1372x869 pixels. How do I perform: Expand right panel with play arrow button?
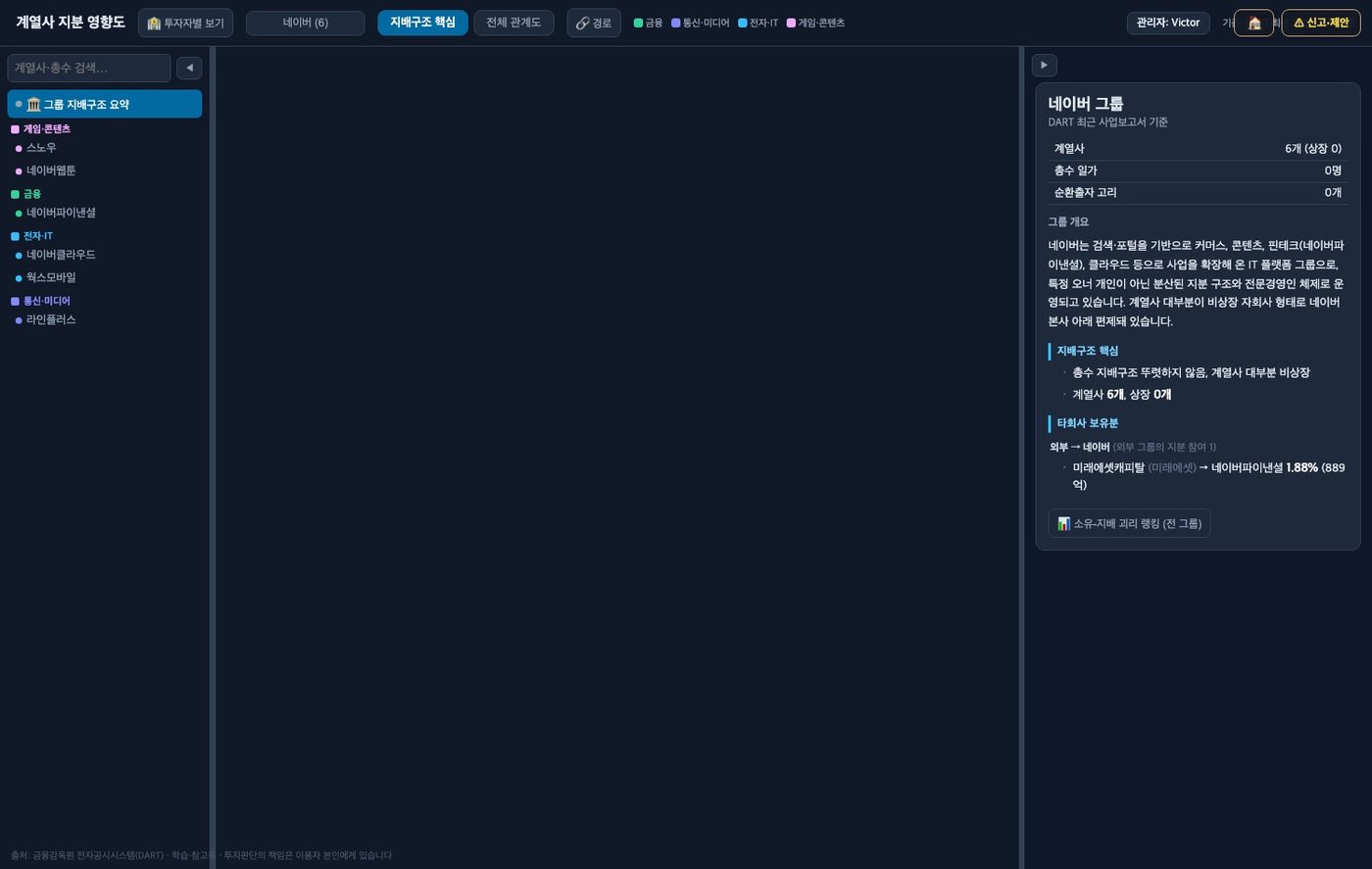point(1044,65)
